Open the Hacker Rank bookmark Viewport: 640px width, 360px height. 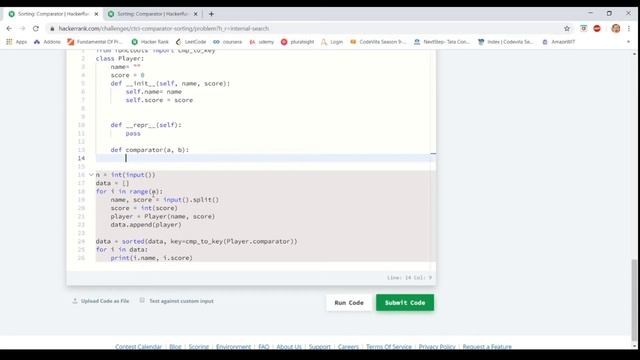click(x=150, y=42)
